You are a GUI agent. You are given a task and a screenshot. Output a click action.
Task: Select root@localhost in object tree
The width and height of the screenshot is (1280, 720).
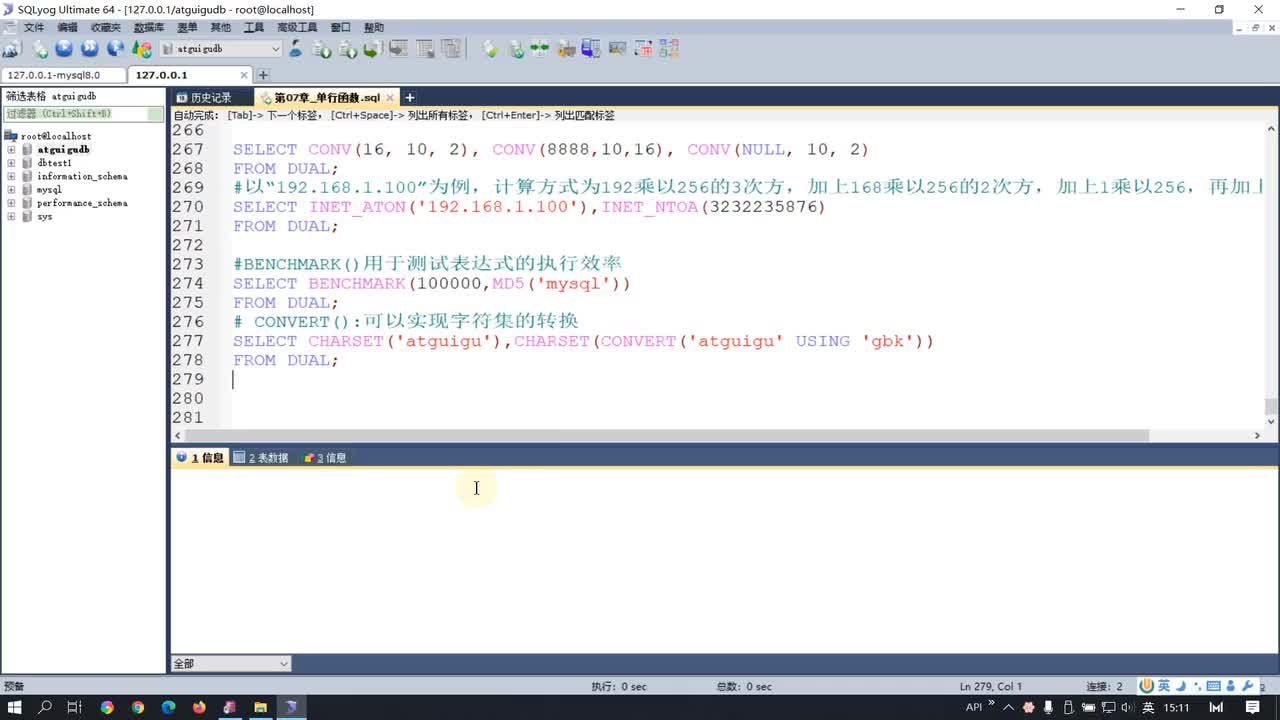click(x=55, y=136)
